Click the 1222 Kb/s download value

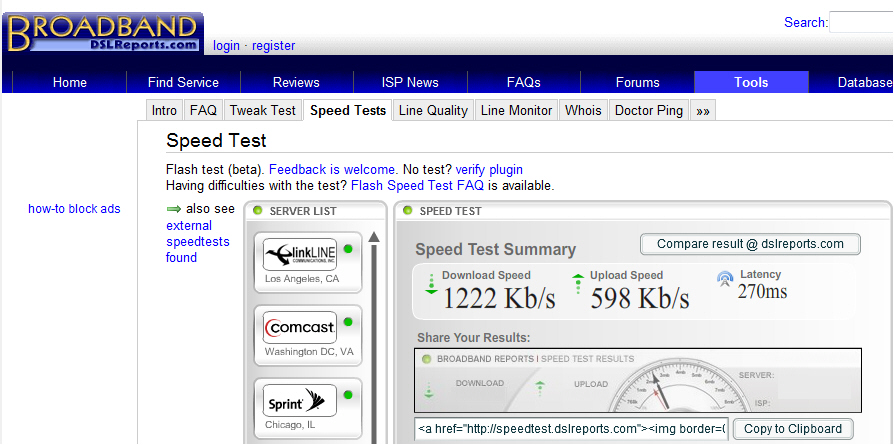coord(499,298)
